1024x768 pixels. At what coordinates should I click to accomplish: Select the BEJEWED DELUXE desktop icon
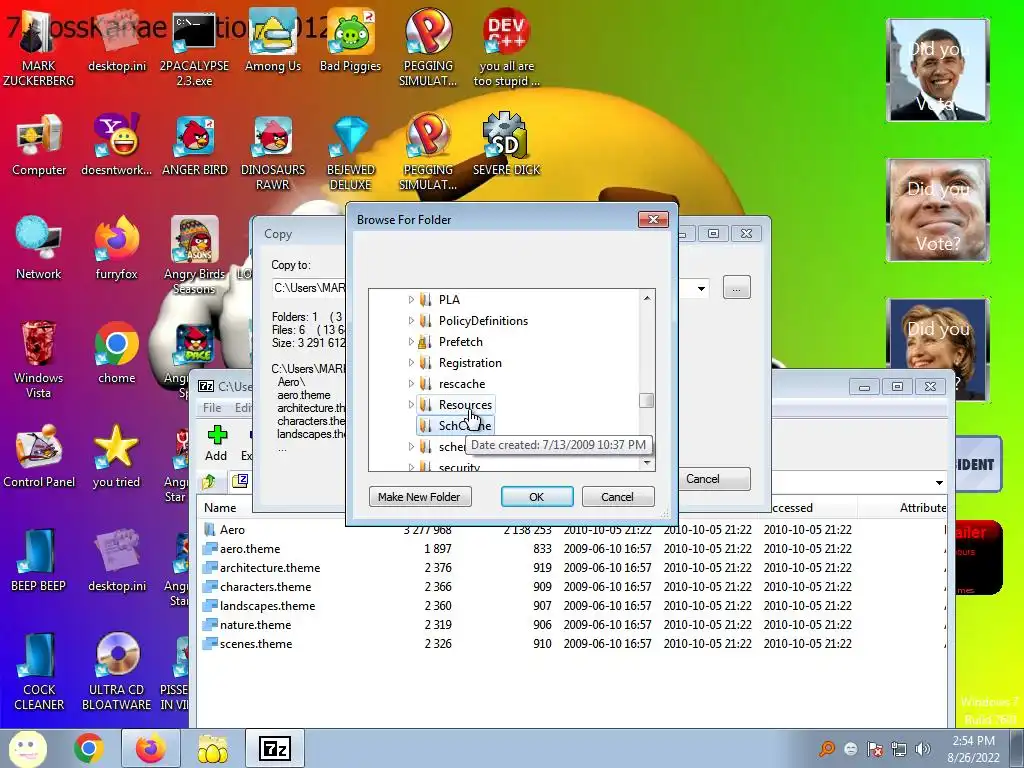click(351, 153)
